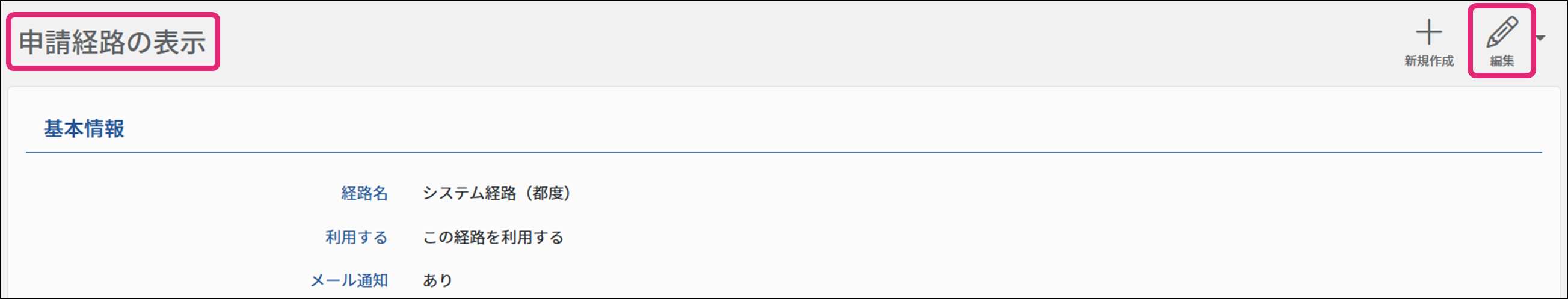Click the pink frame around 編集 button
Viewport: 1568px width, 299px height.
[1502, 5]
